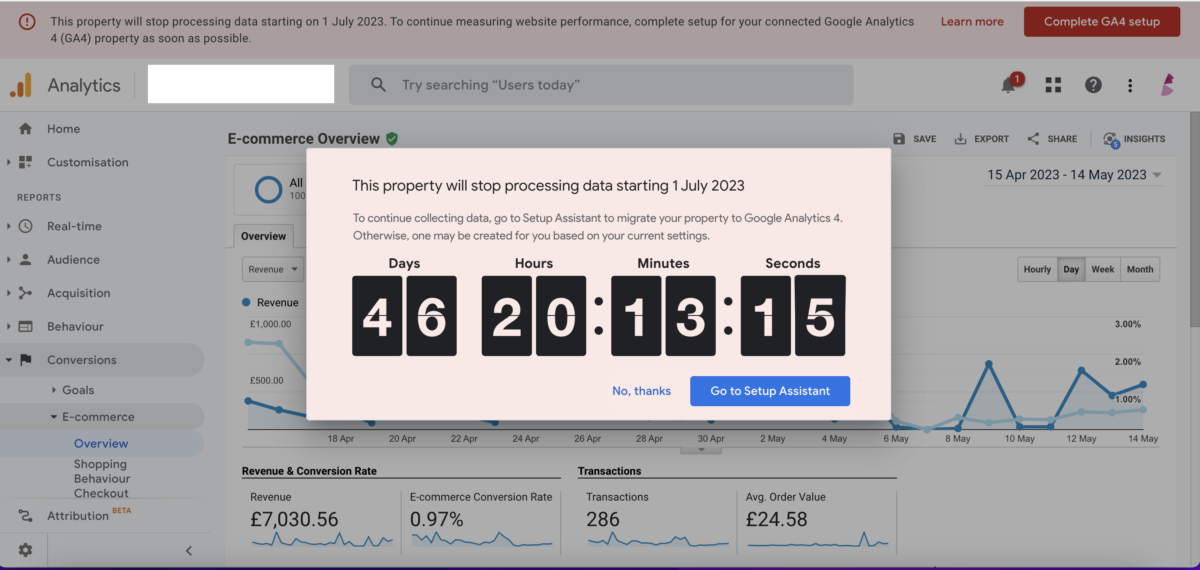Click the Share icon
The height and width of the screenshot is (570, 1200).
click(1034, 139)
